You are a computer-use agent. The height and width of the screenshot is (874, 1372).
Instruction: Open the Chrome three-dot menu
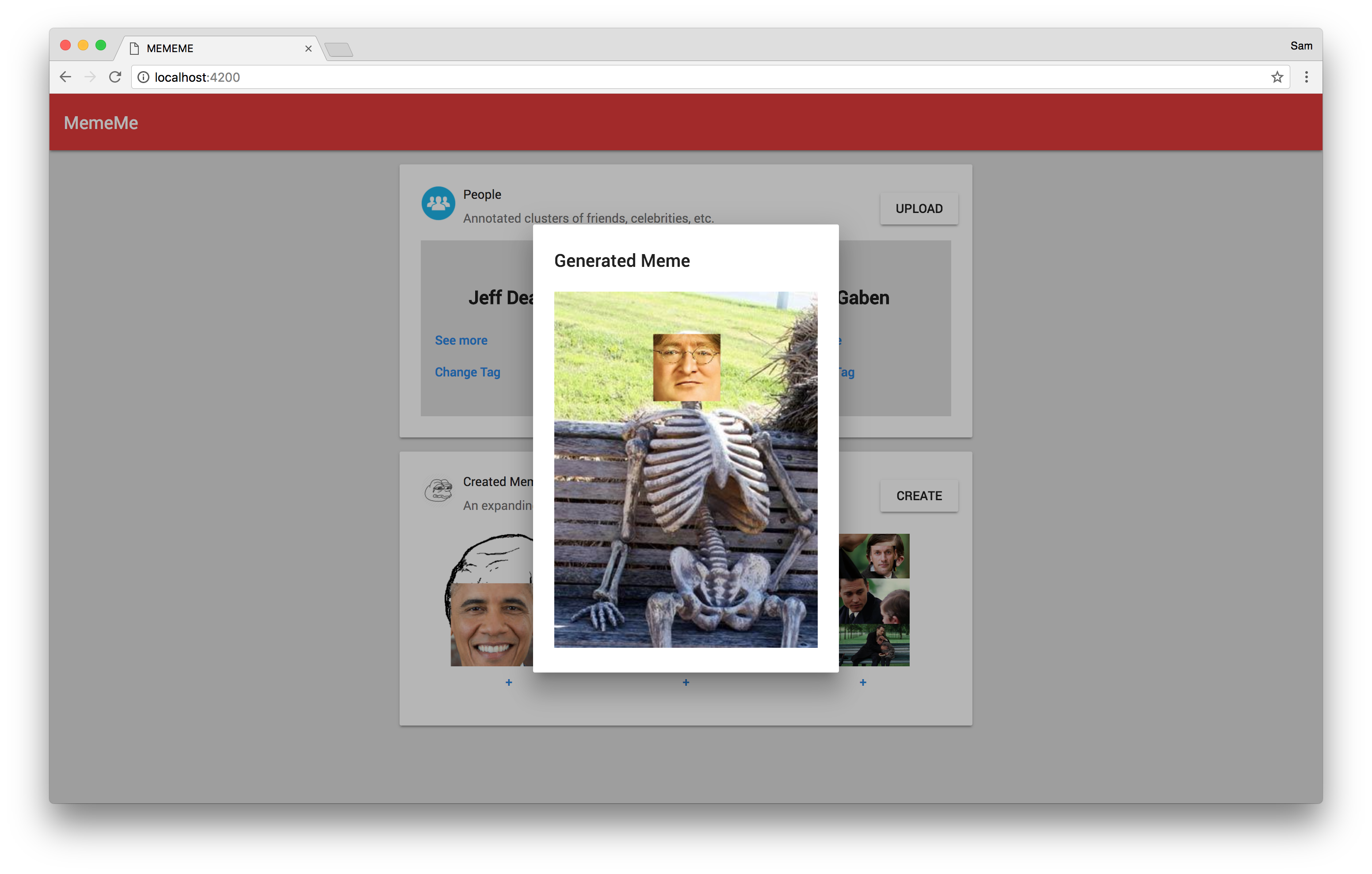click(x=1307, y=77)
